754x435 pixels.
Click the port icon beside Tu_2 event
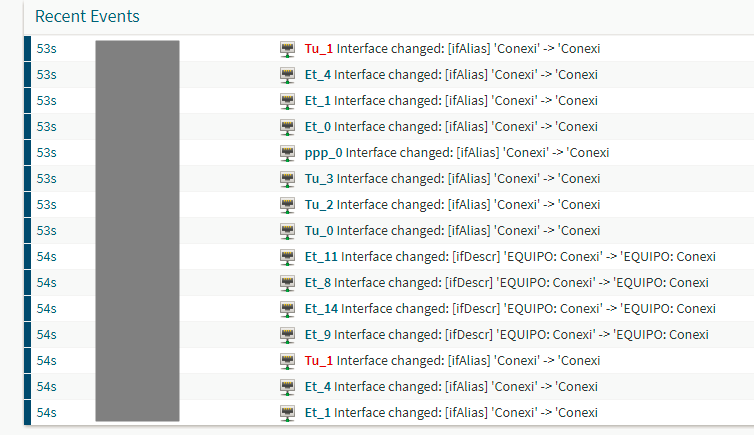pyautogui.click(x=288, y=205)
